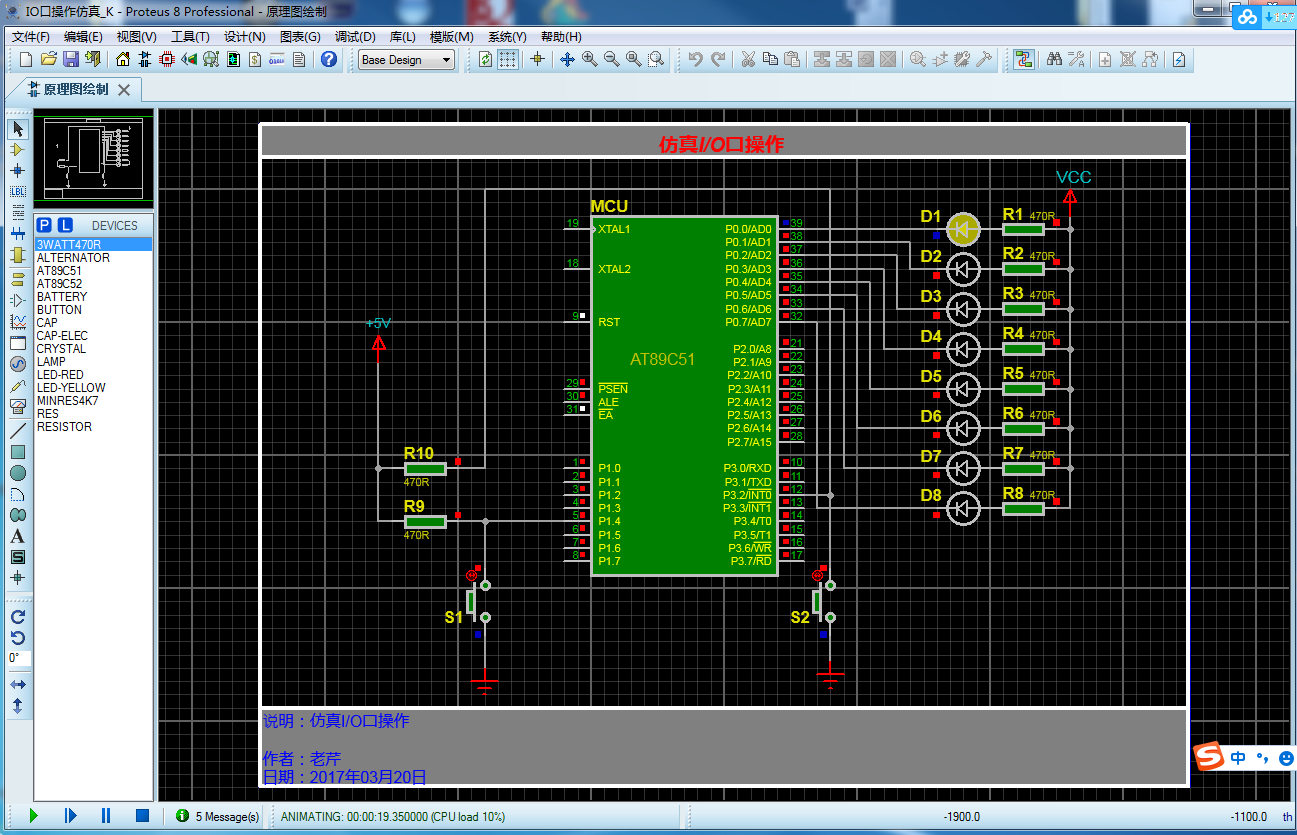Paste from the clipboard
This screenshot has height=835, width=1297.
tap(792, 59)
